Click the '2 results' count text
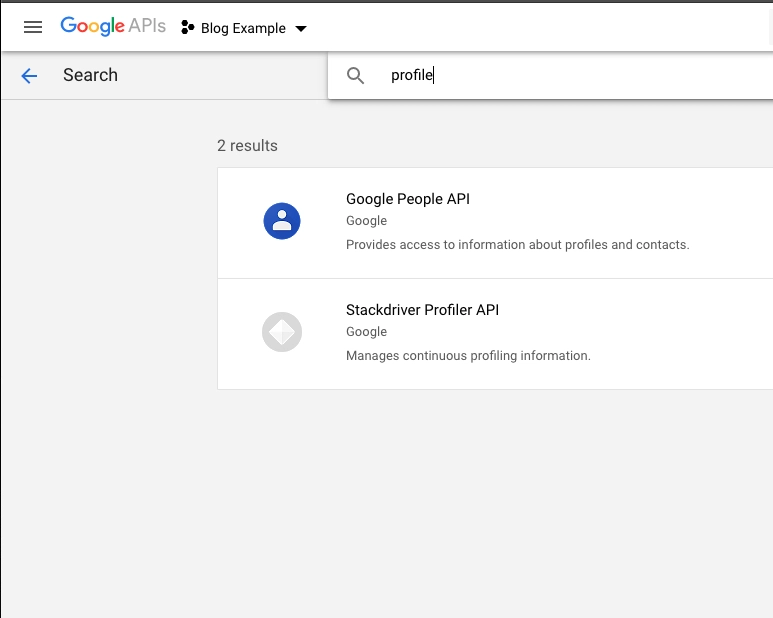773x618 pixels. pyautogui.click(x=247, y=146)
